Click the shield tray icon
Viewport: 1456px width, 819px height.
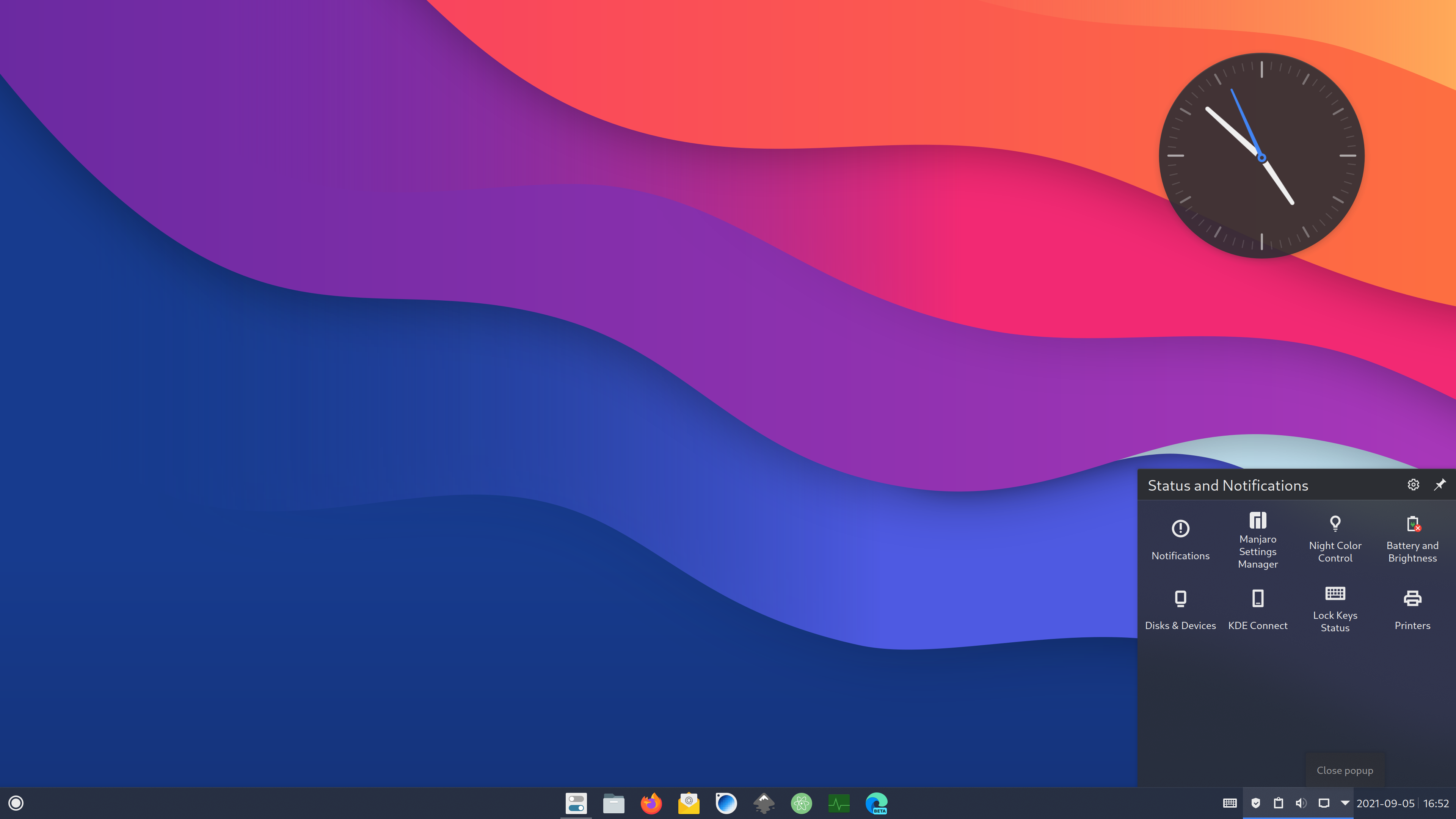coord(1255,803)
